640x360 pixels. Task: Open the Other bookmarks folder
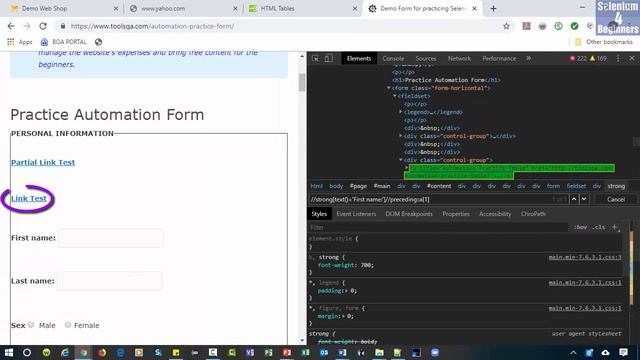[x=604, y=42]
